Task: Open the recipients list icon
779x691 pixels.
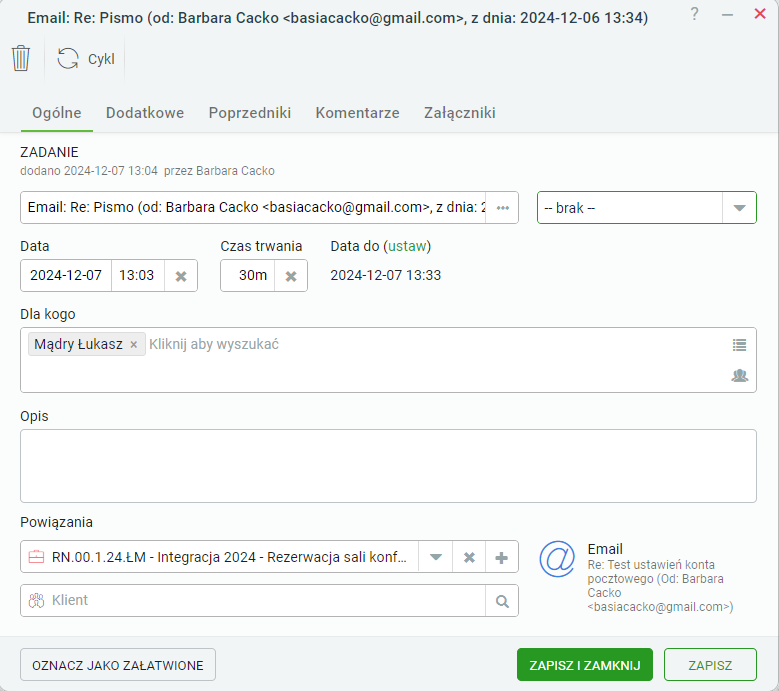Action: point(739,345)
